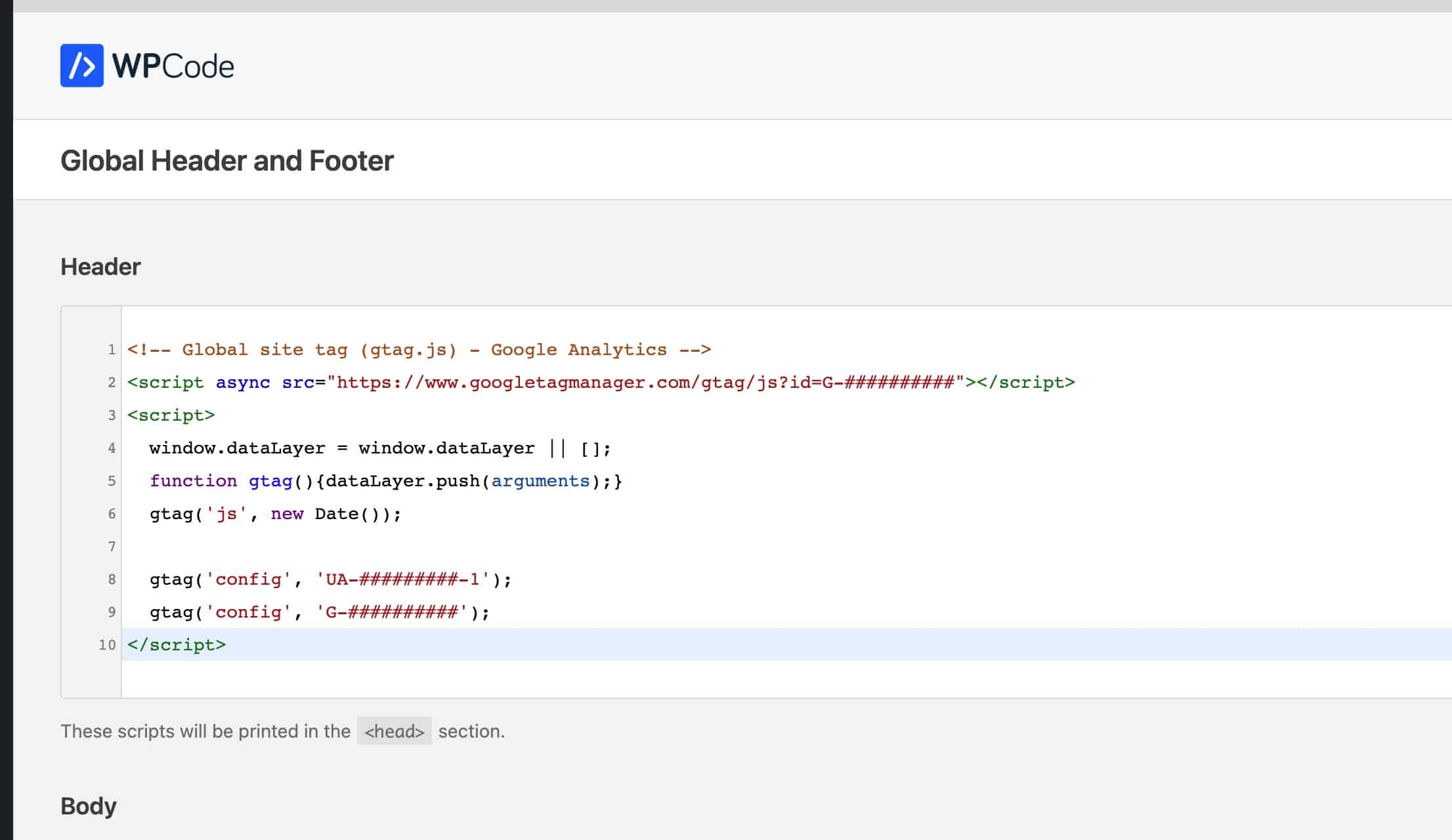Click the Body section heading
The width and height of the screenshot is (1452, 840).
point(89,807)
